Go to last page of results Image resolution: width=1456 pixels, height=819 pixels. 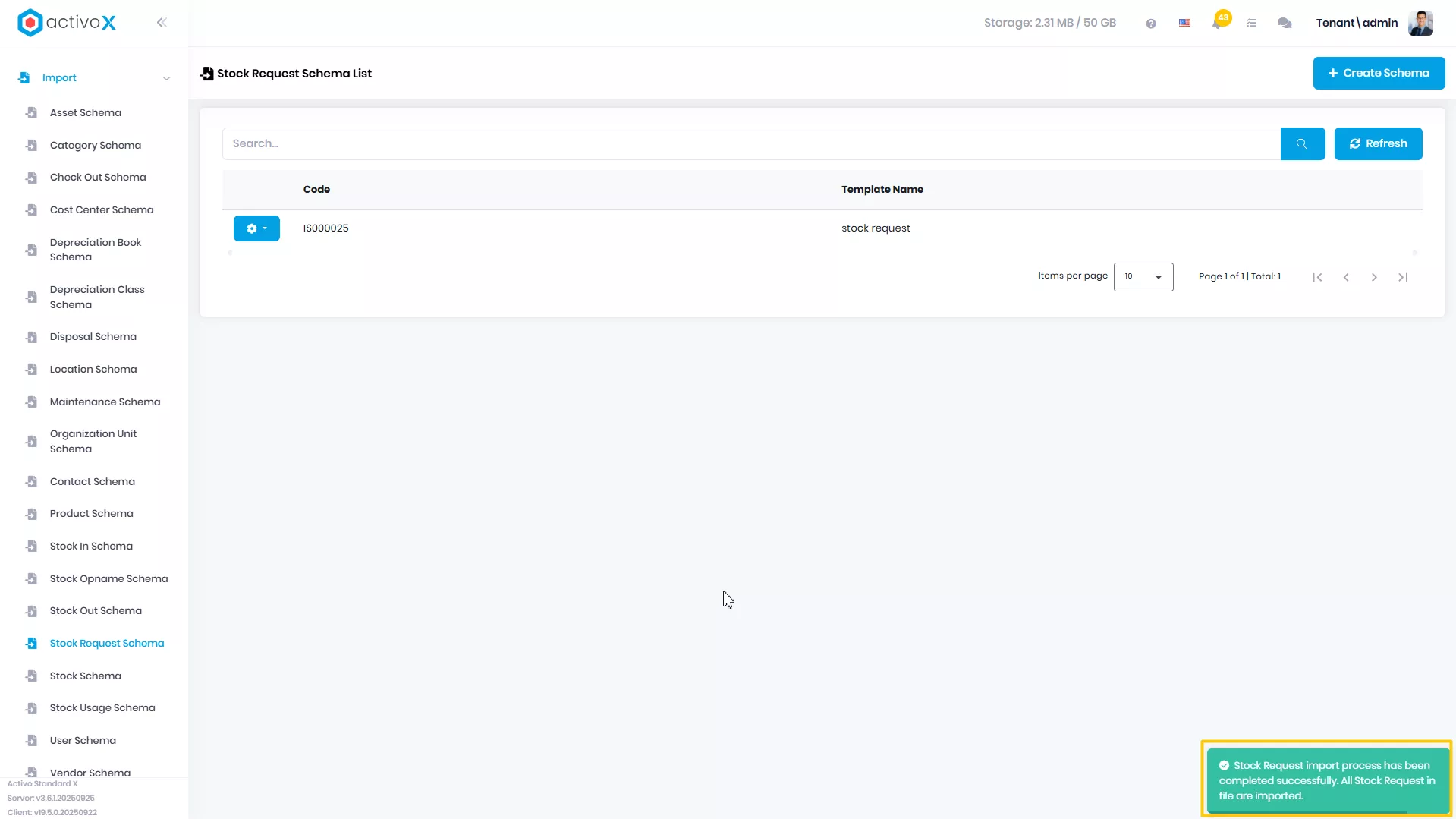point(1403,277)
